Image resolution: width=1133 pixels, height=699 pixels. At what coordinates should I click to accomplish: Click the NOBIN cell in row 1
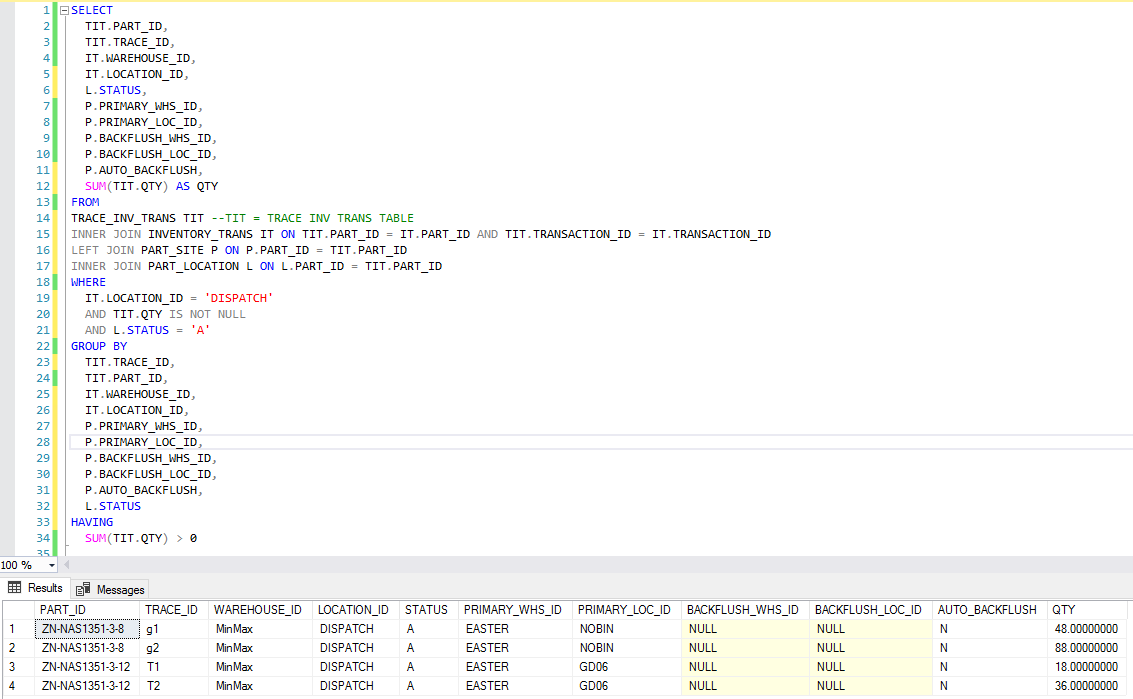click(626, 629)
